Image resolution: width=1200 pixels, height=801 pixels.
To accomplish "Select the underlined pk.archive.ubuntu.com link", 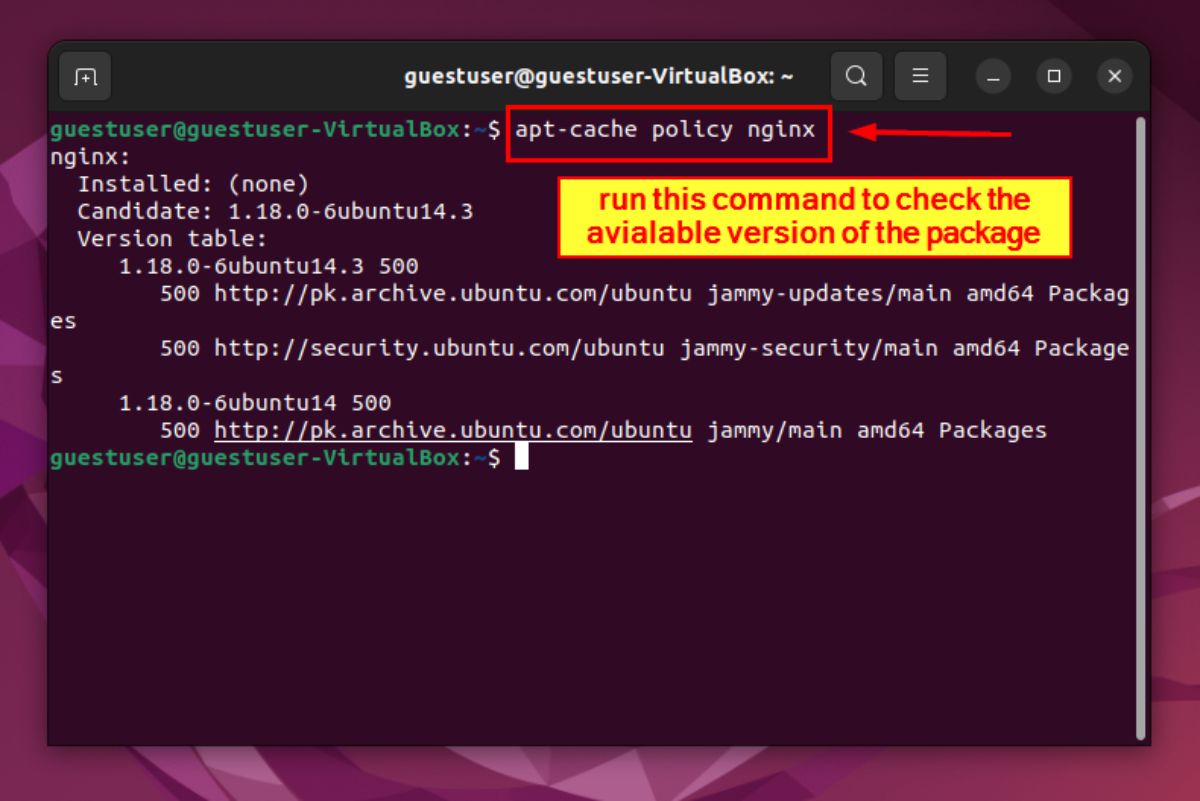I will click(450, 430).
